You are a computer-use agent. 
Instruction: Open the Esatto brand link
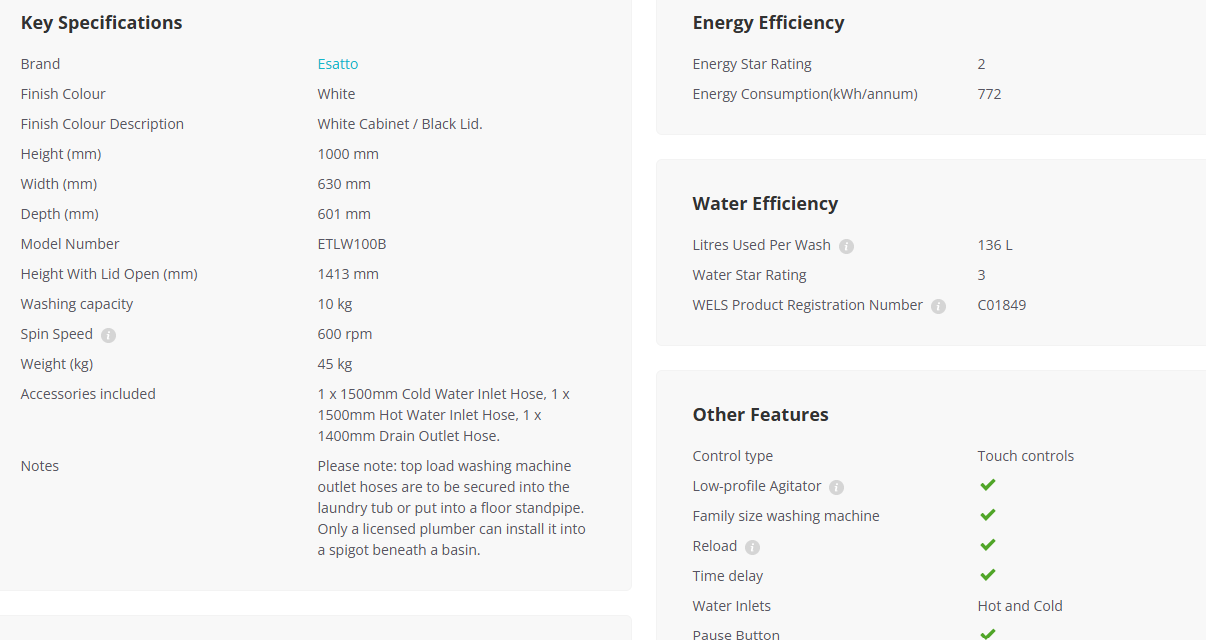click(337, 64)
